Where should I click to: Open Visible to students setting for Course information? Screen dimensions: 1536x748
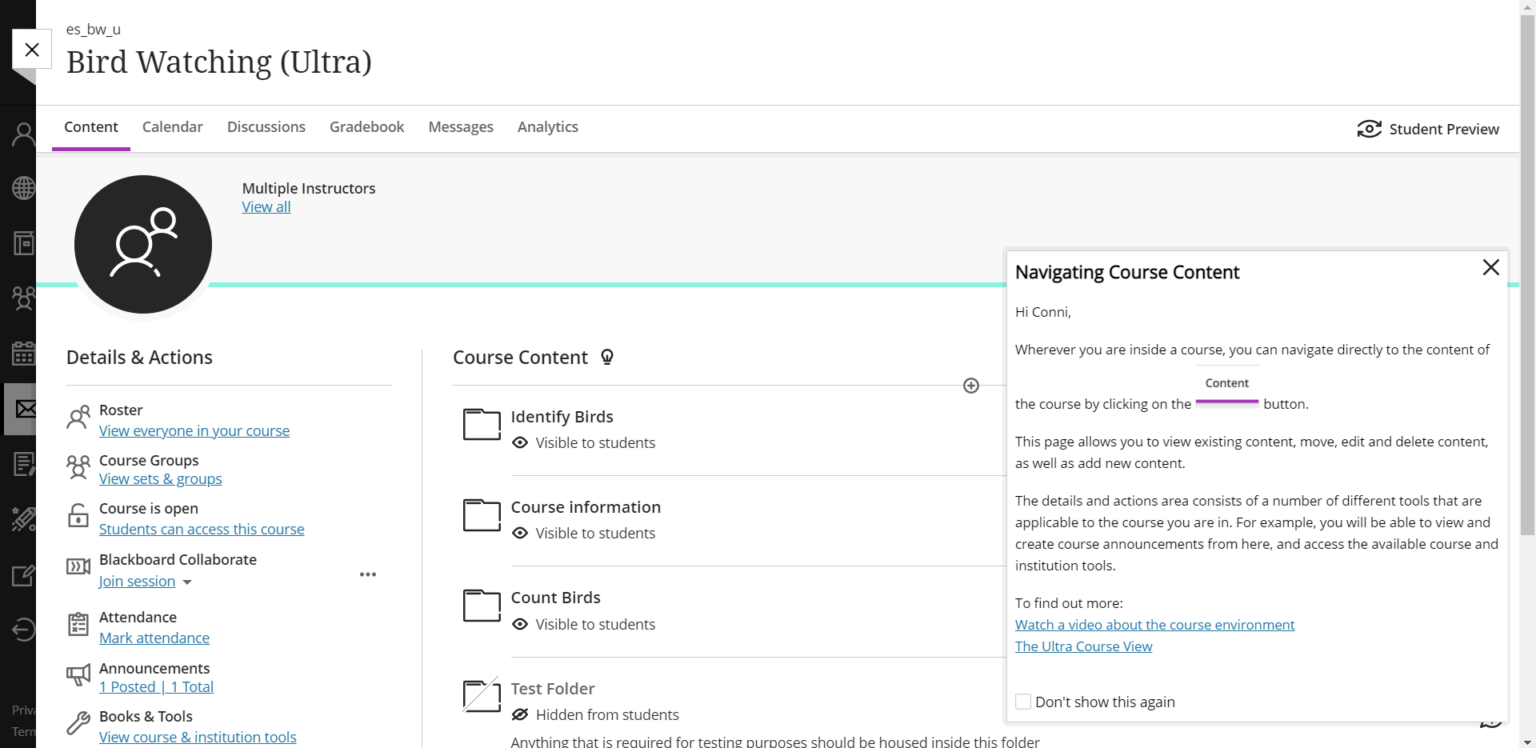click(595, 533)
